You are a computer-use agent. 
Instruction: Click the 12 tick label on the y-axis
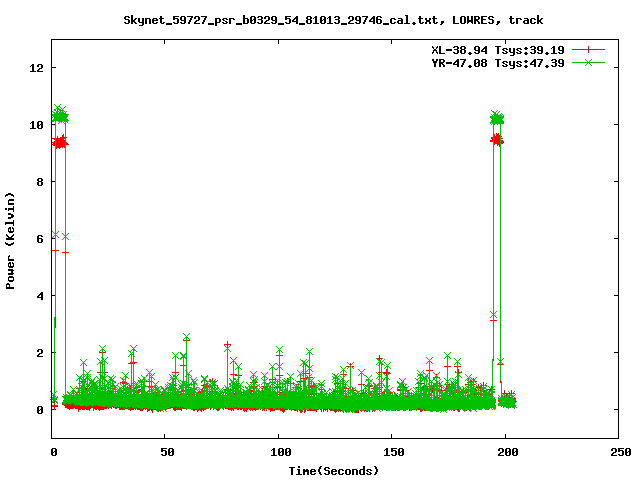37,68
